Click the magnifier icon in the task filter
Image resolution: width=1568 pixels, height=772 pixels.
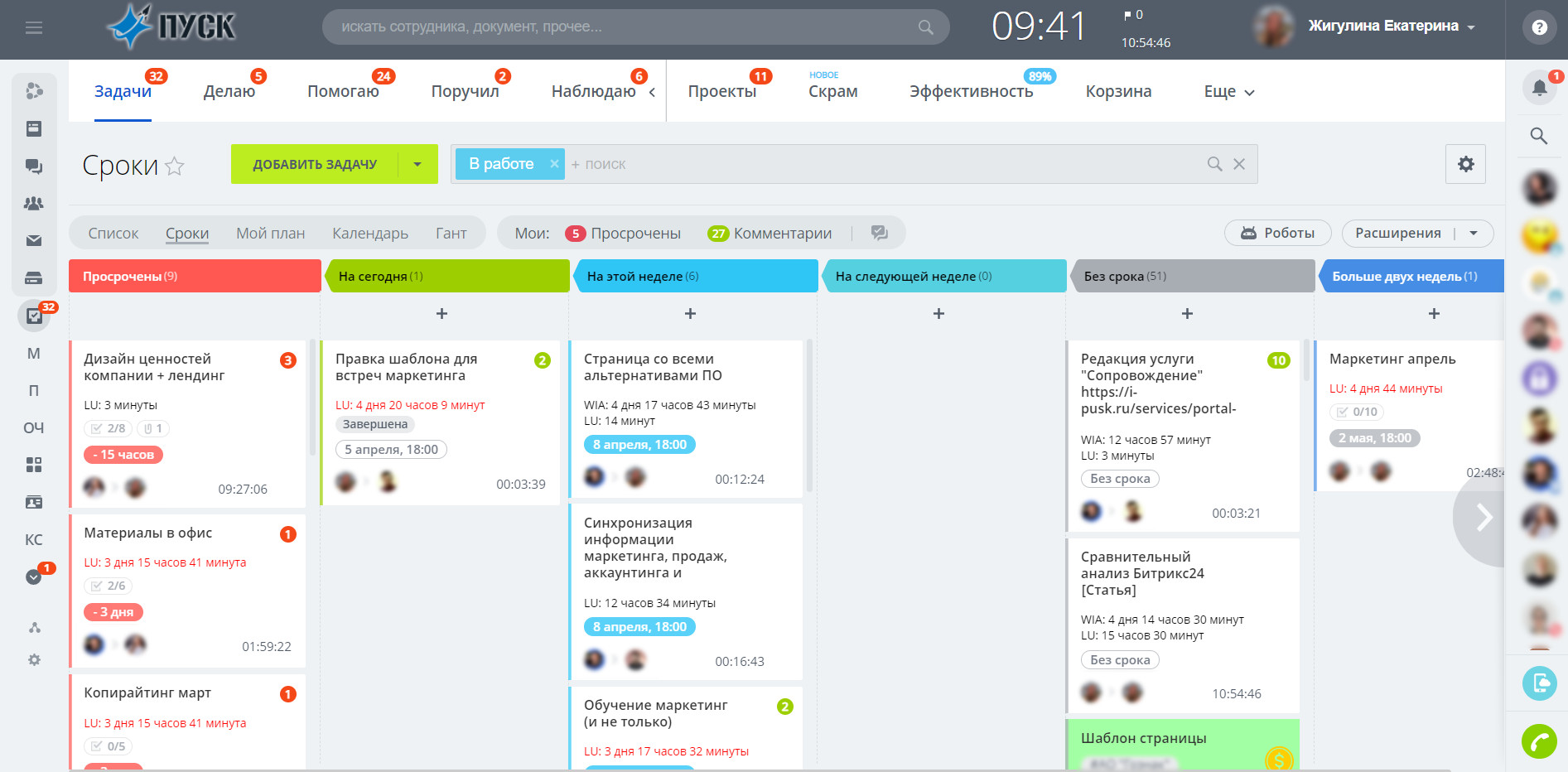tap(1214, 164)
